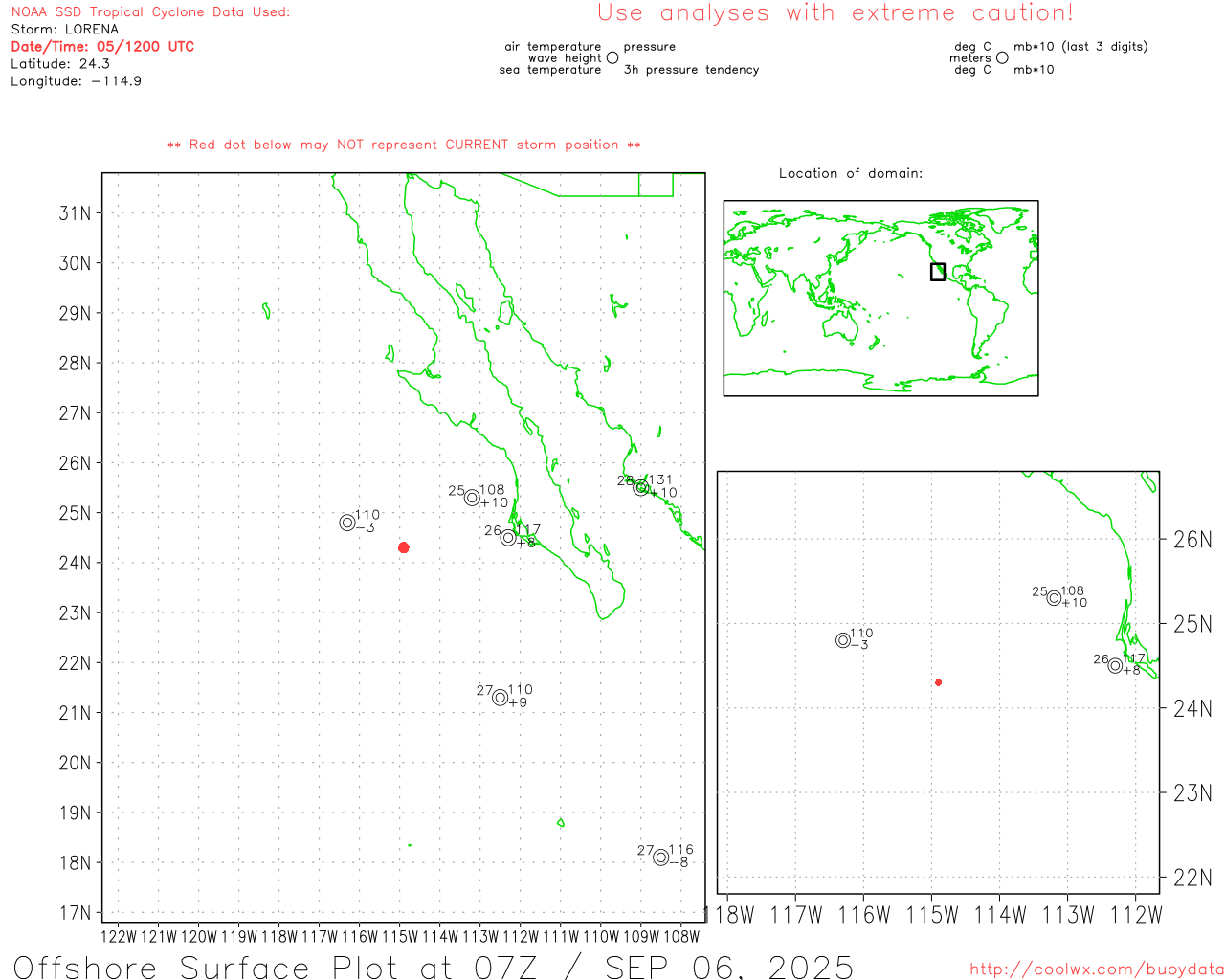The image size is (1225, 980).
Task: Select the 'Latitude: 24.3' value
Action: 60,64
